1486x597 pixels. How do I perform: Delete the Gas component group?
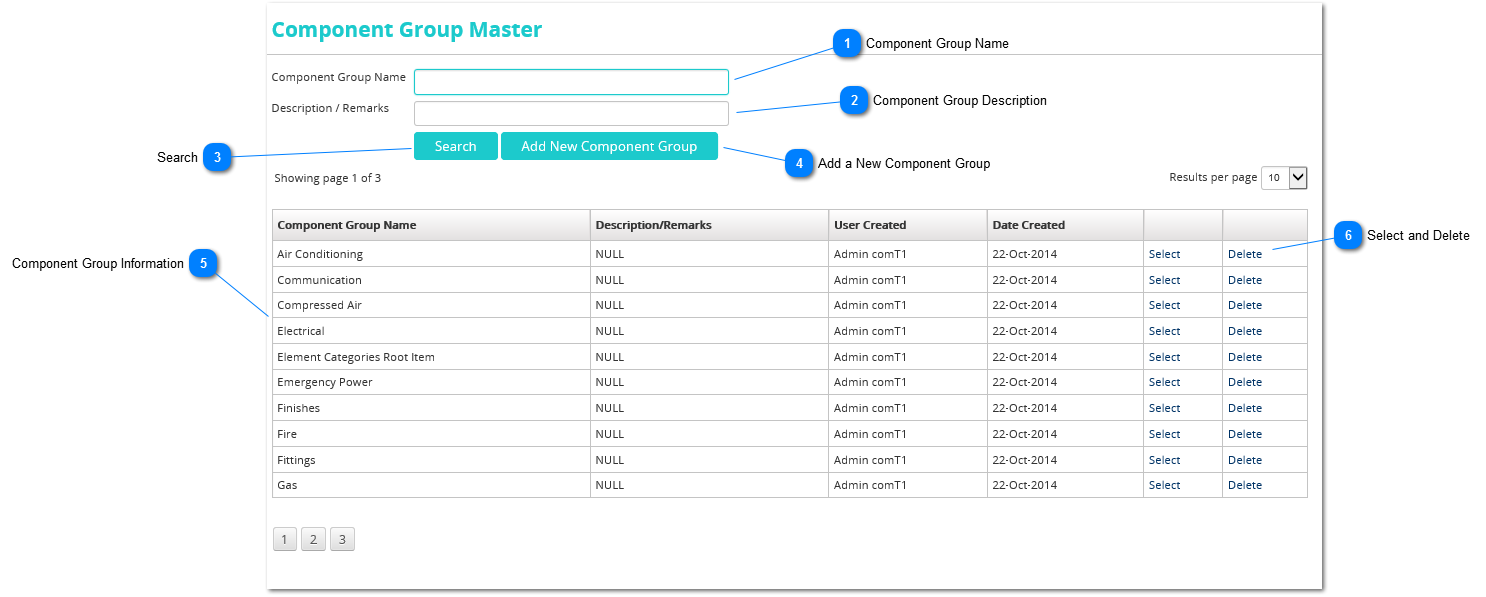click(1245, 485)
